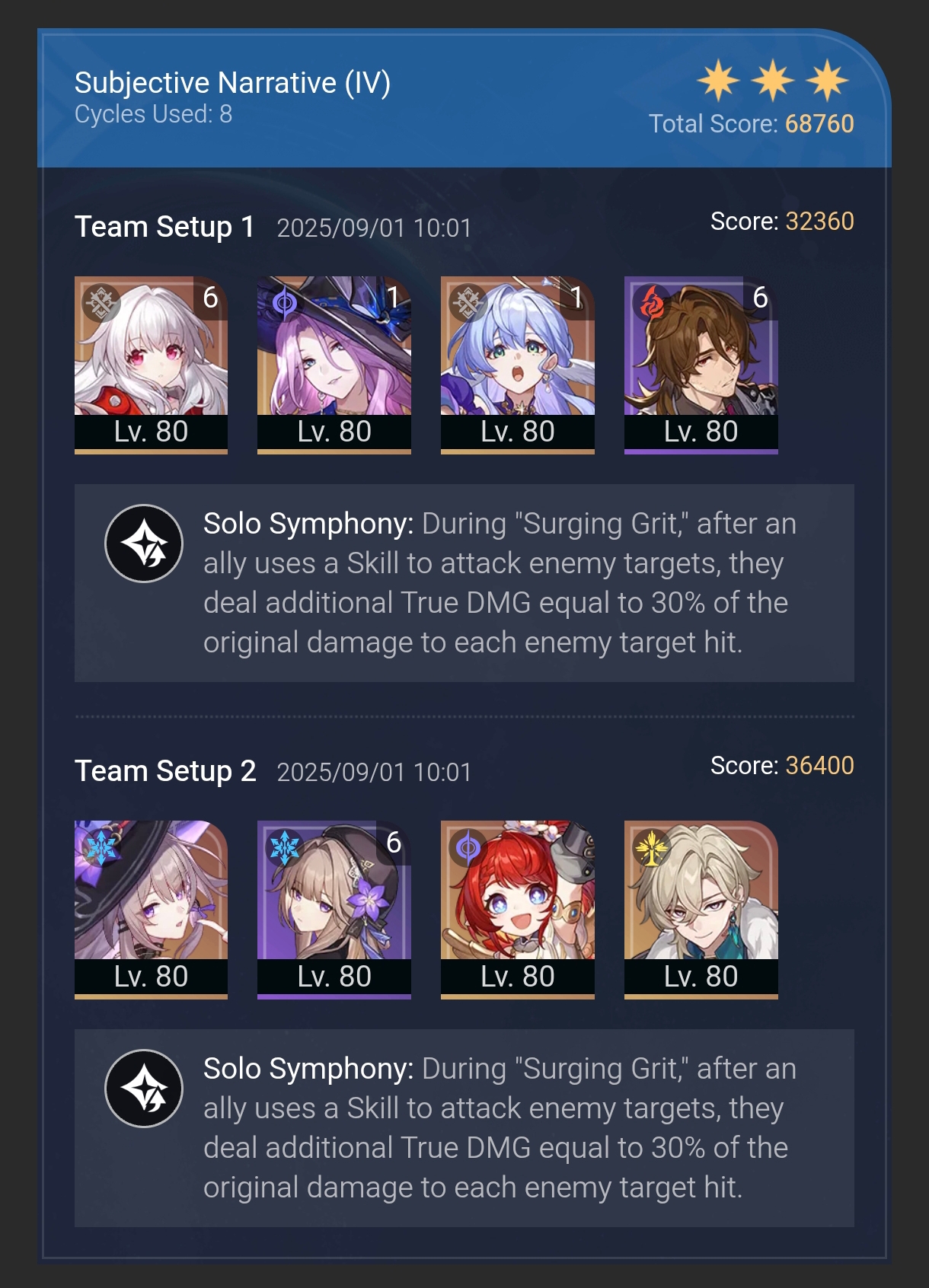Image resolution: width=929 pixels, height=1288 pixels.
Task: Click the Solo Symphony icon in Team Setup 1
Action: (144, 544)
